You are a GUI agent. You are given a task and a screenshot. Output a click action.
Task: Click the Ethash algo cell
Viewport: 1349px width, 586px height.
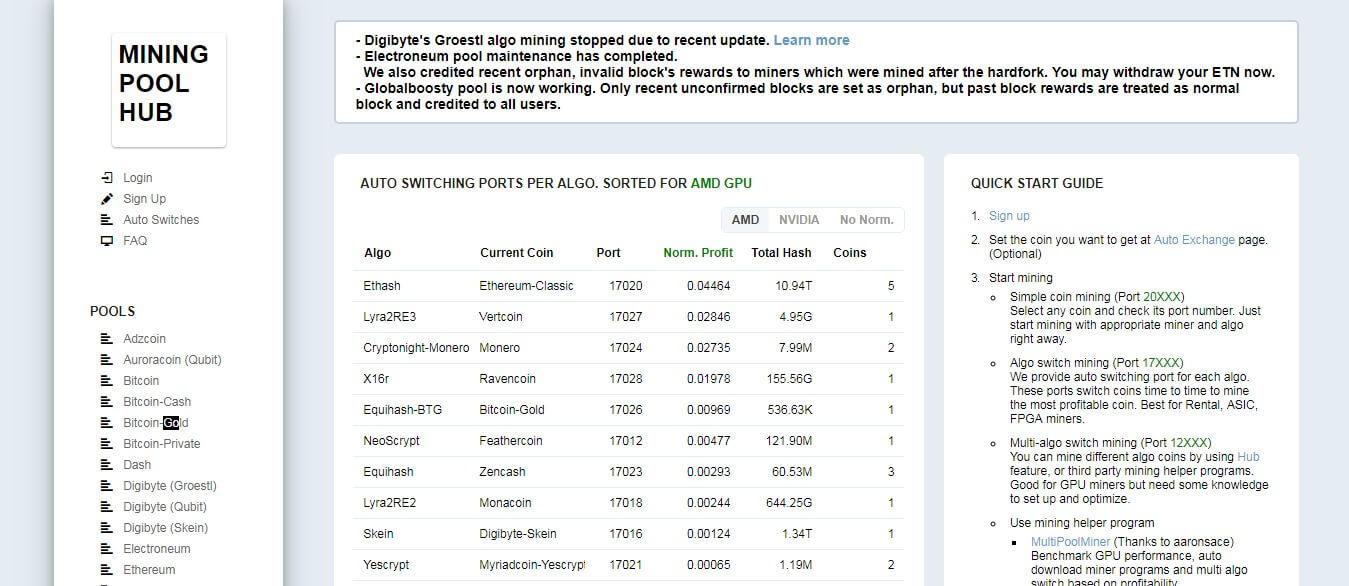[382, 286]
